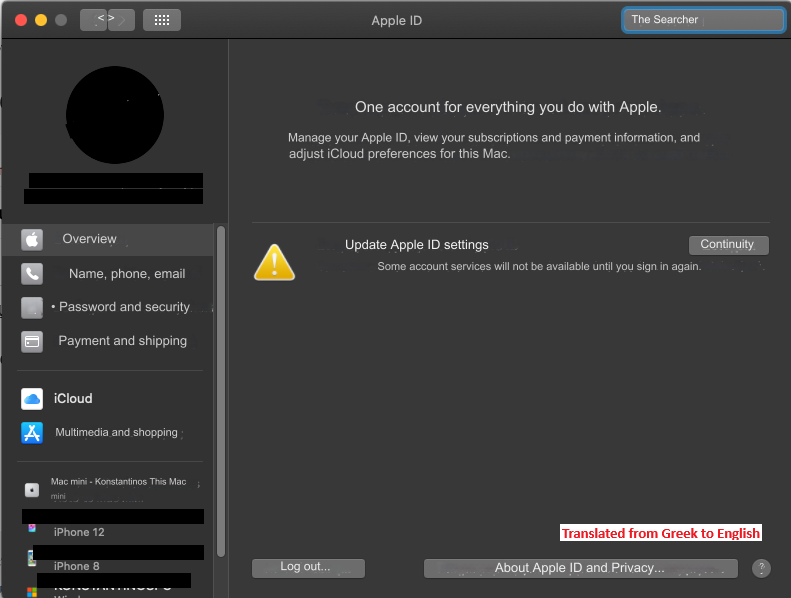Click the iCloud cloud icon
Viewport: 791px width, 598px height.
pos(32,399)
